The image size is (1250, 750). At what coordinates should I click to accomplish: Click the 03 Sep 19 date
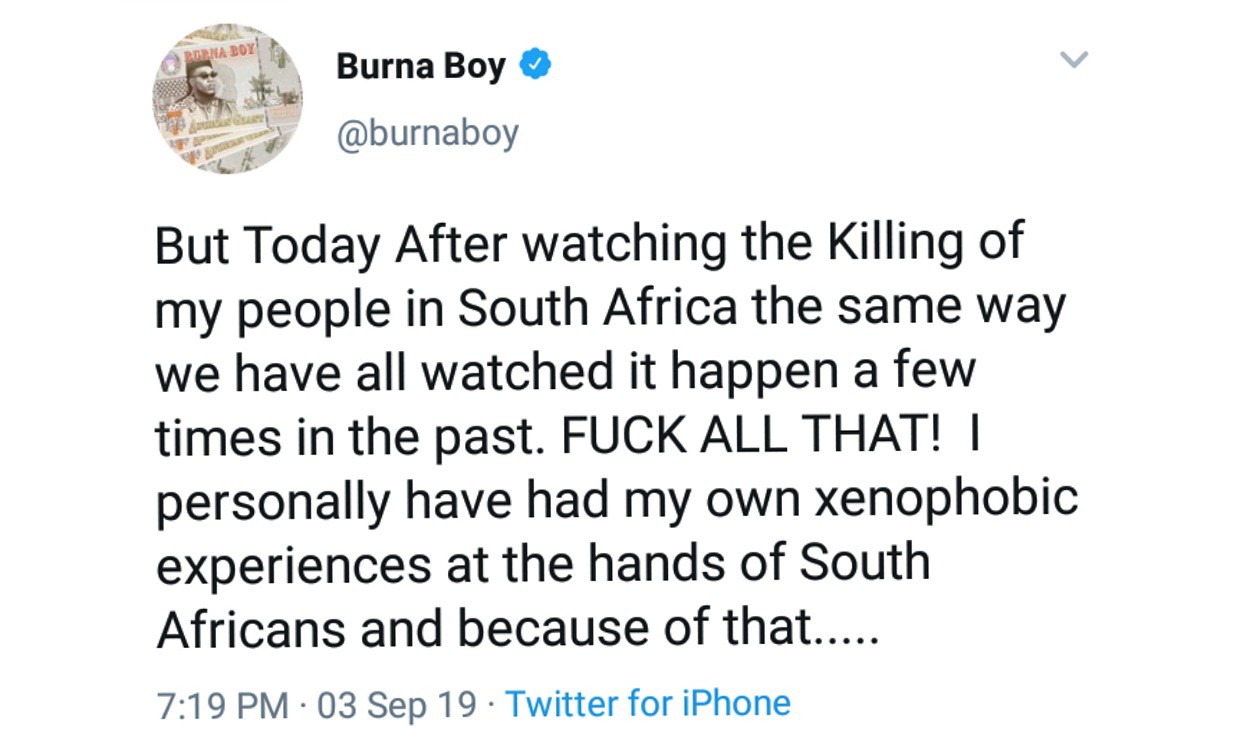[x=397, y=704]
